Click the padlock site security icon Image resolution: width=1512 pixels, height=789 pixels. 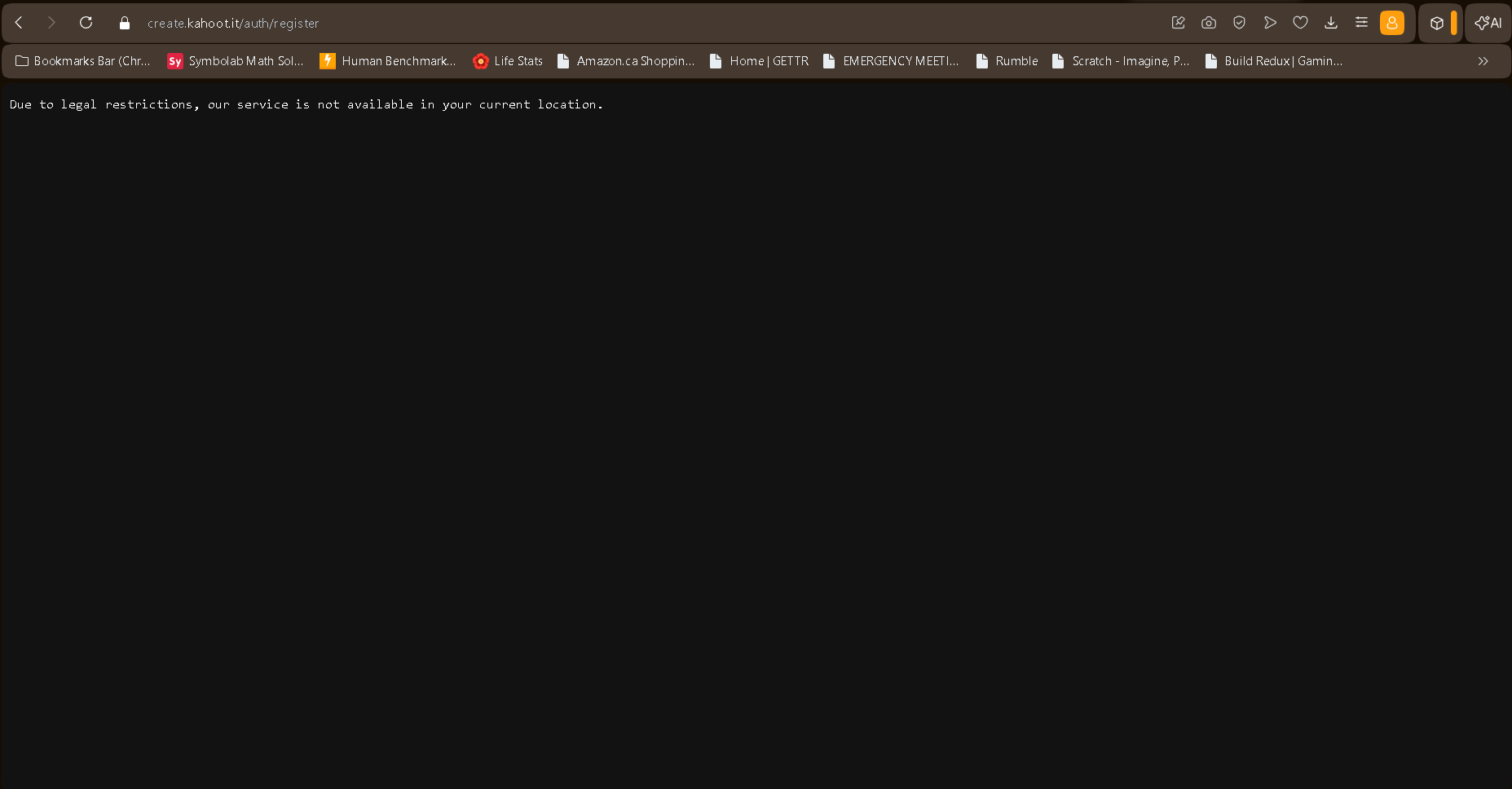point(125,24)
